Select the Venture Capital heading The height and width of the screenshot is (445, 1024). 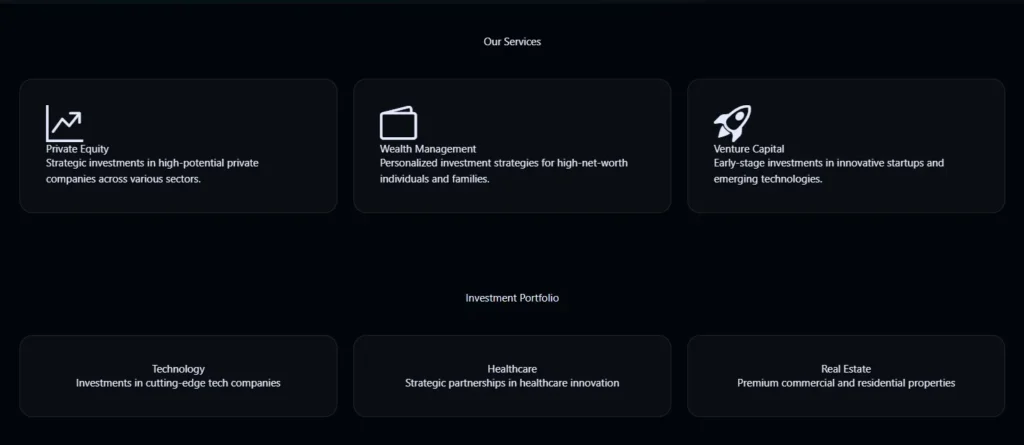[x=749, y=149]
